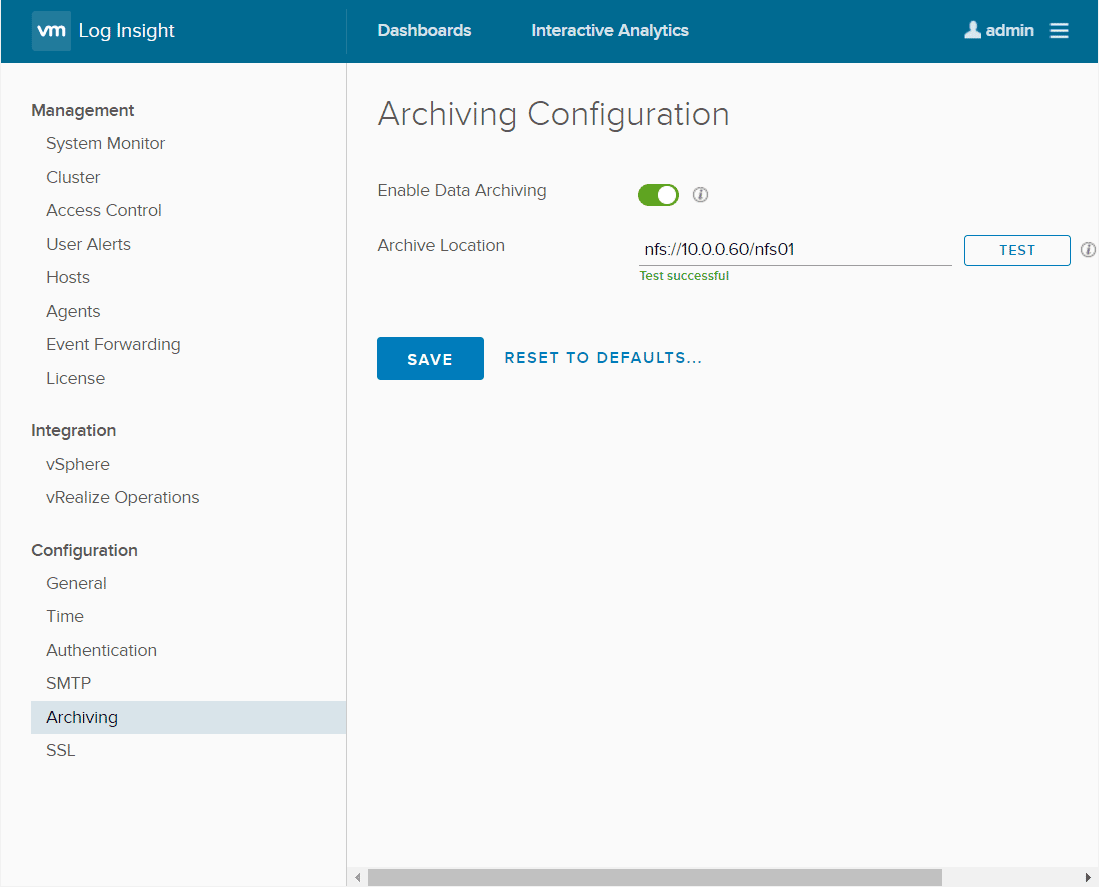Select Agents in sidebar
The height and width of the screenshot is (887, 1099).
pyautogui.click(x=73, y=311)
